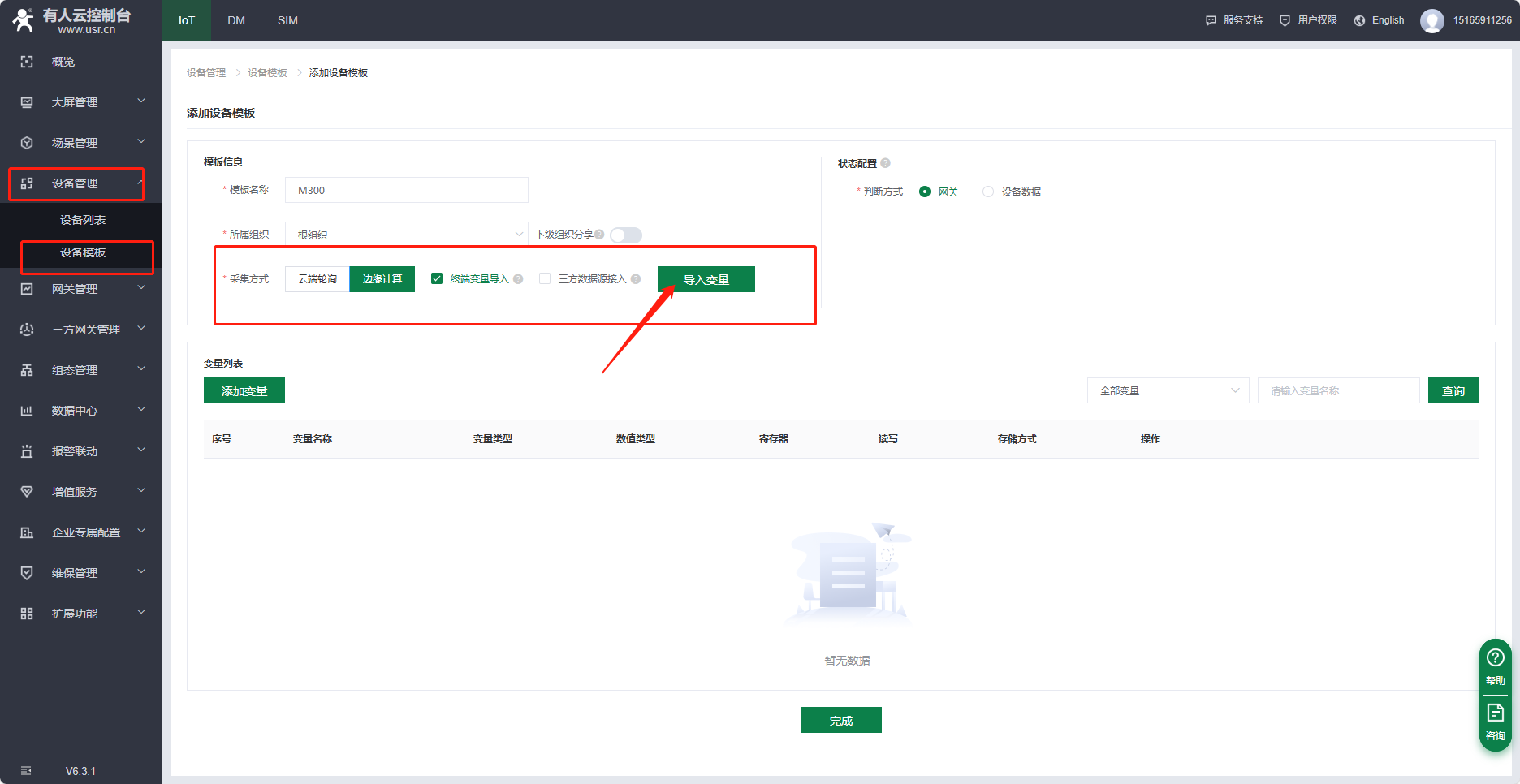Click the 完成 button
The image size is (1520, 784).
click(x=840, y=720)
